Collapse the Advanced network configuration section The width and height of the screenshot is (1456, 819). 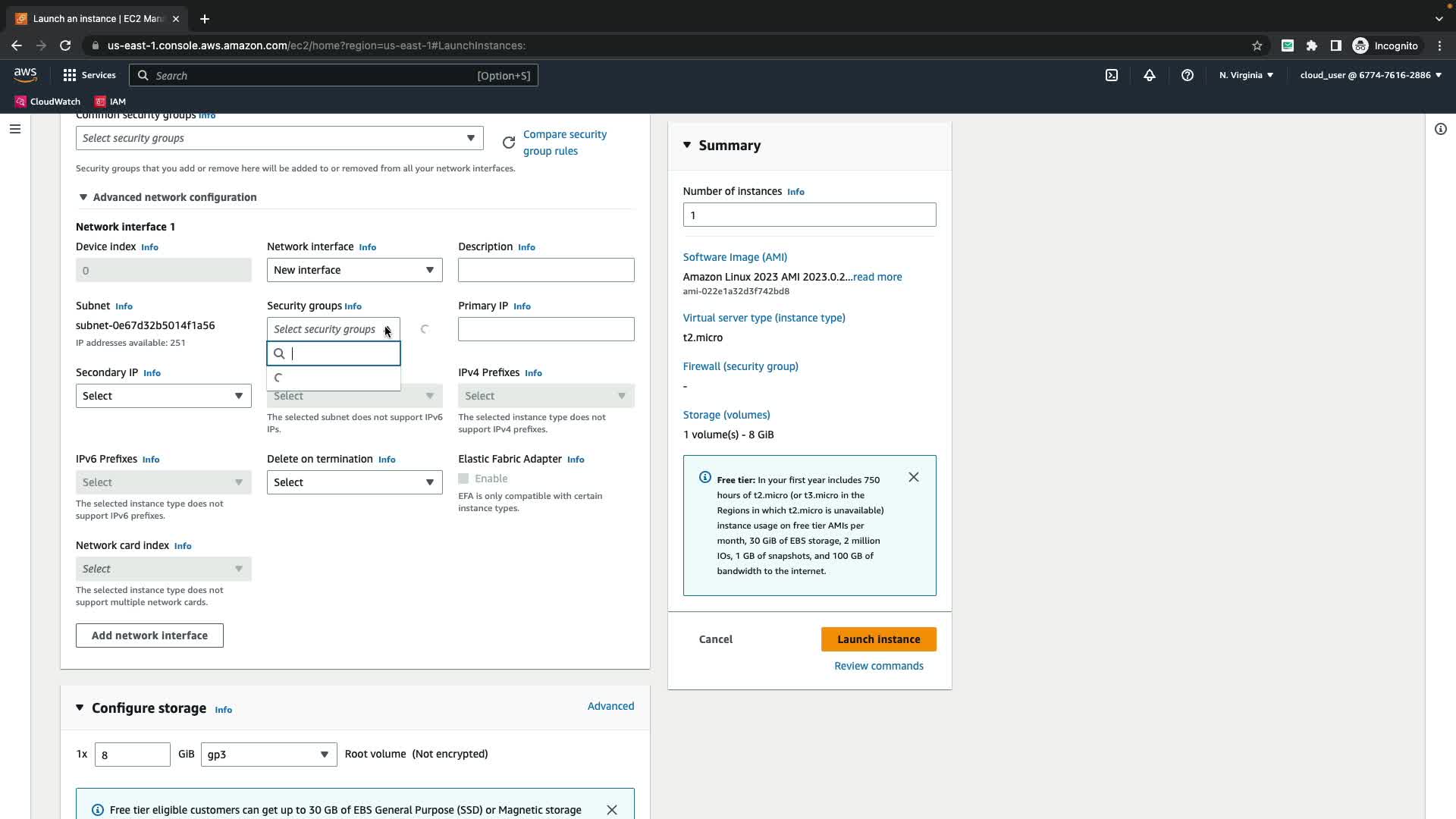(x=83, y=197)
